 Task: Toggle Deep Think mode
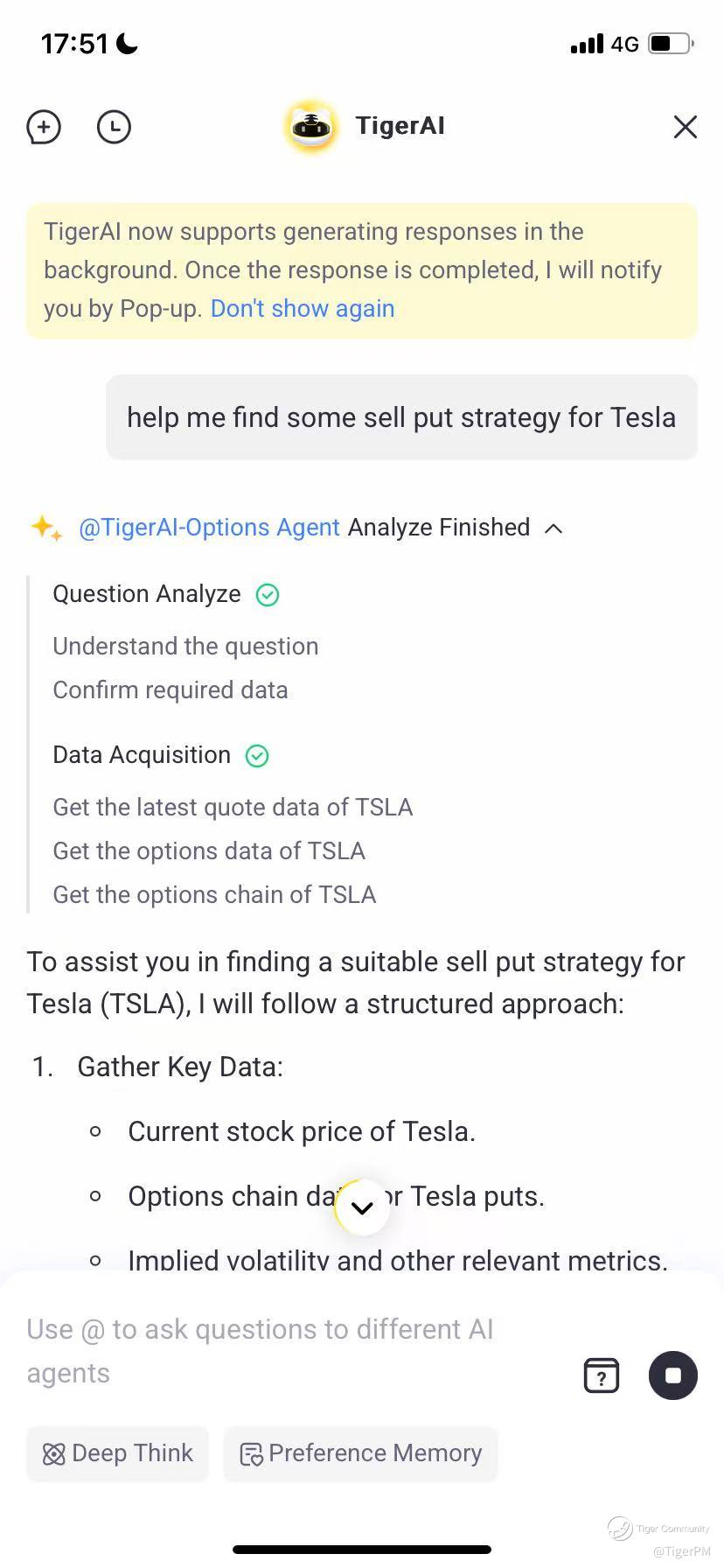click(118, 1453)
